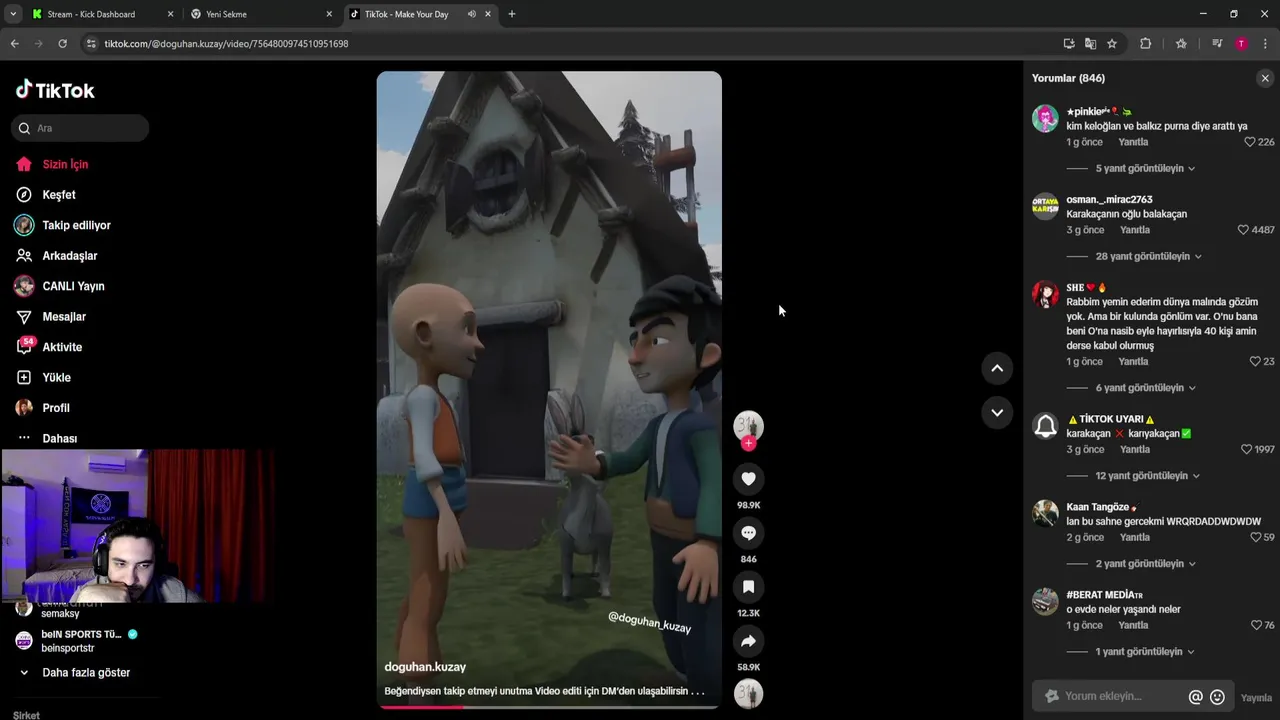Reply to #BERAT MEDİA with Yanıtla
Viewport: 1280px width, 720px height.
1133,626
